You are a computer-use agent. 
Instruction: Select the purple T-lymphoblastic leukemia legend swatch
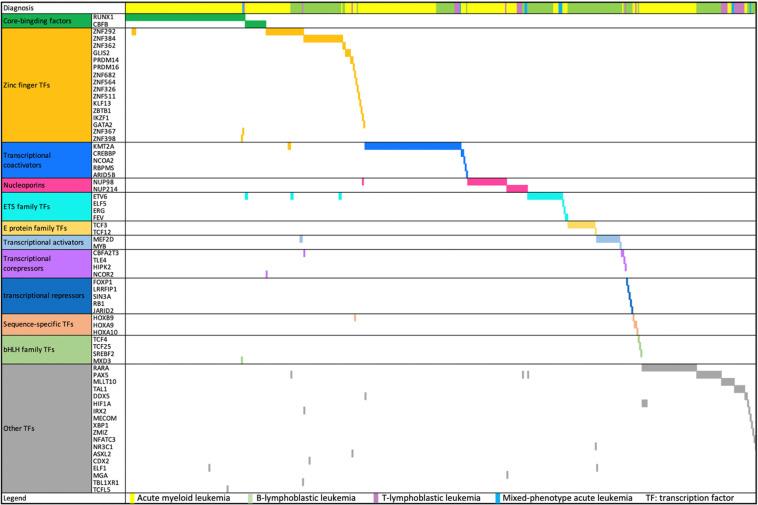click(x=376, y=497)
